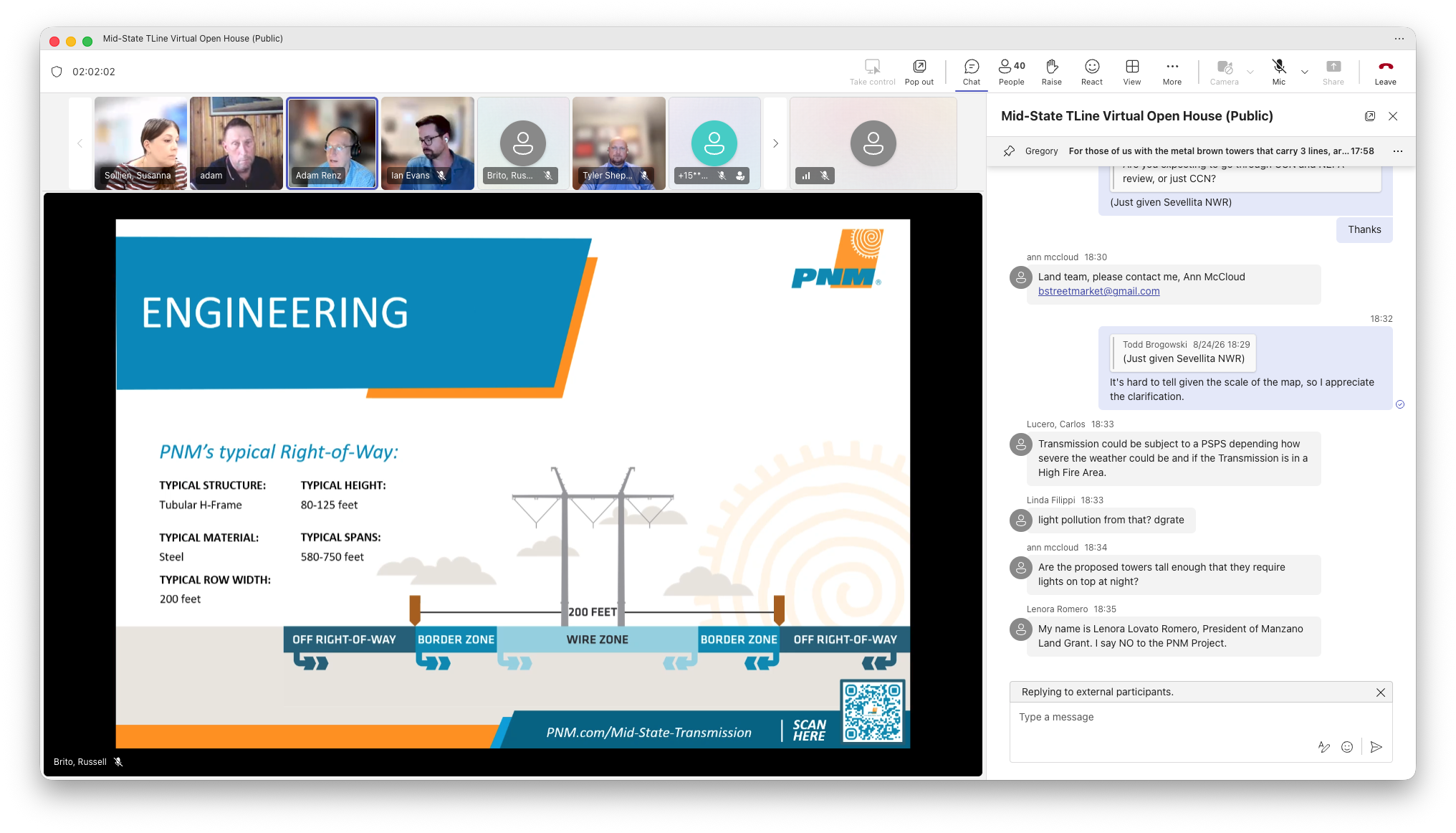The width and height of the screenshot is (1456, 833).
Task: Select Tyler Shep... video tile
Action: click(619, 143)
